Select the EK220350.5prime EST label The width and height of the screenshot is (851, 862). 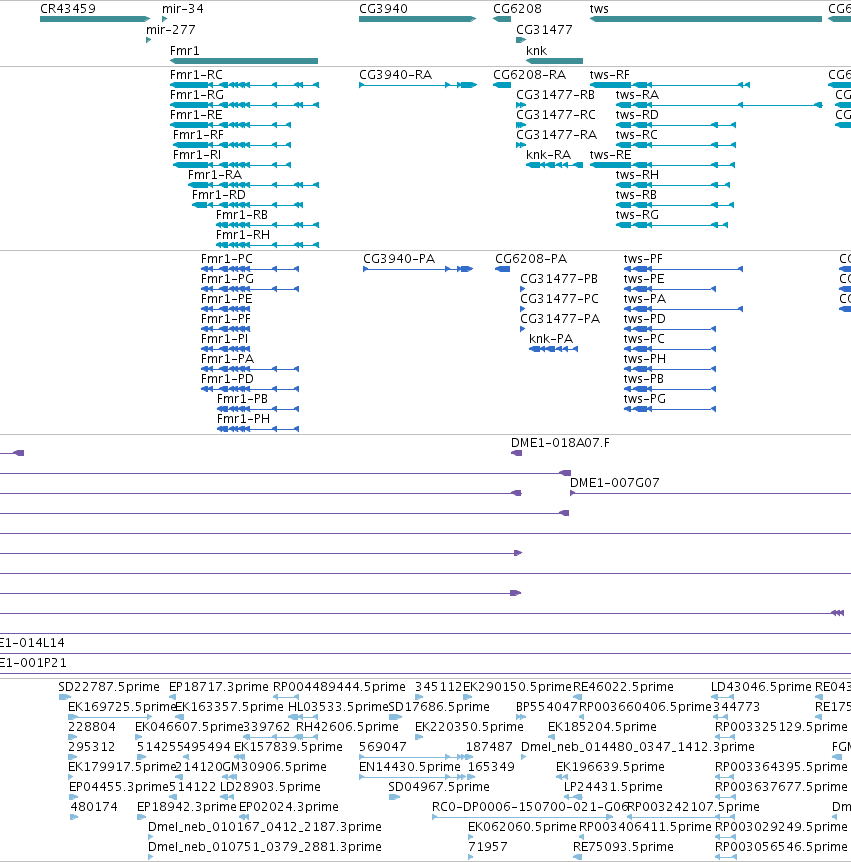tap(469, 727)
